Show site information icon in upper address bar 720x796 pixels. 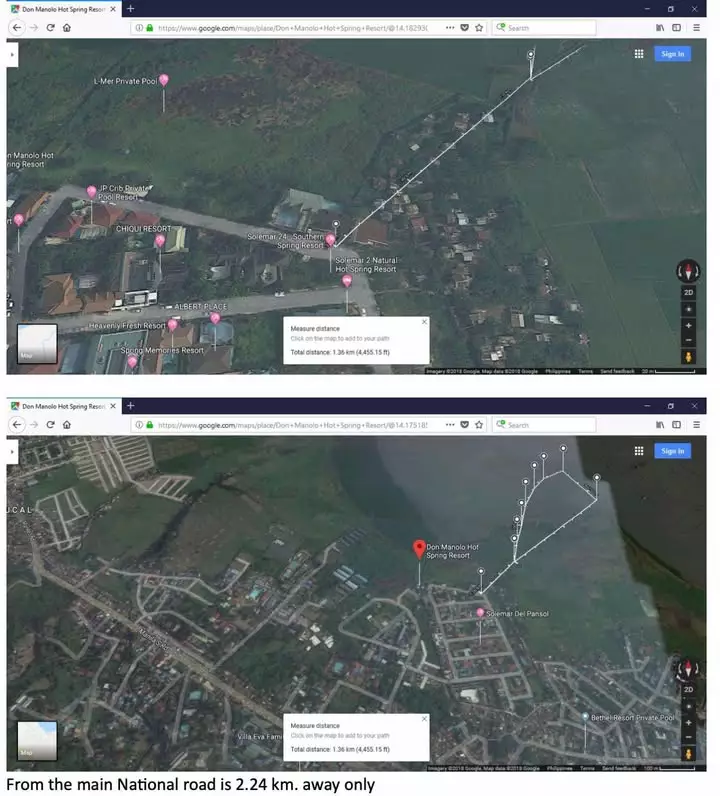click(139, 28)
